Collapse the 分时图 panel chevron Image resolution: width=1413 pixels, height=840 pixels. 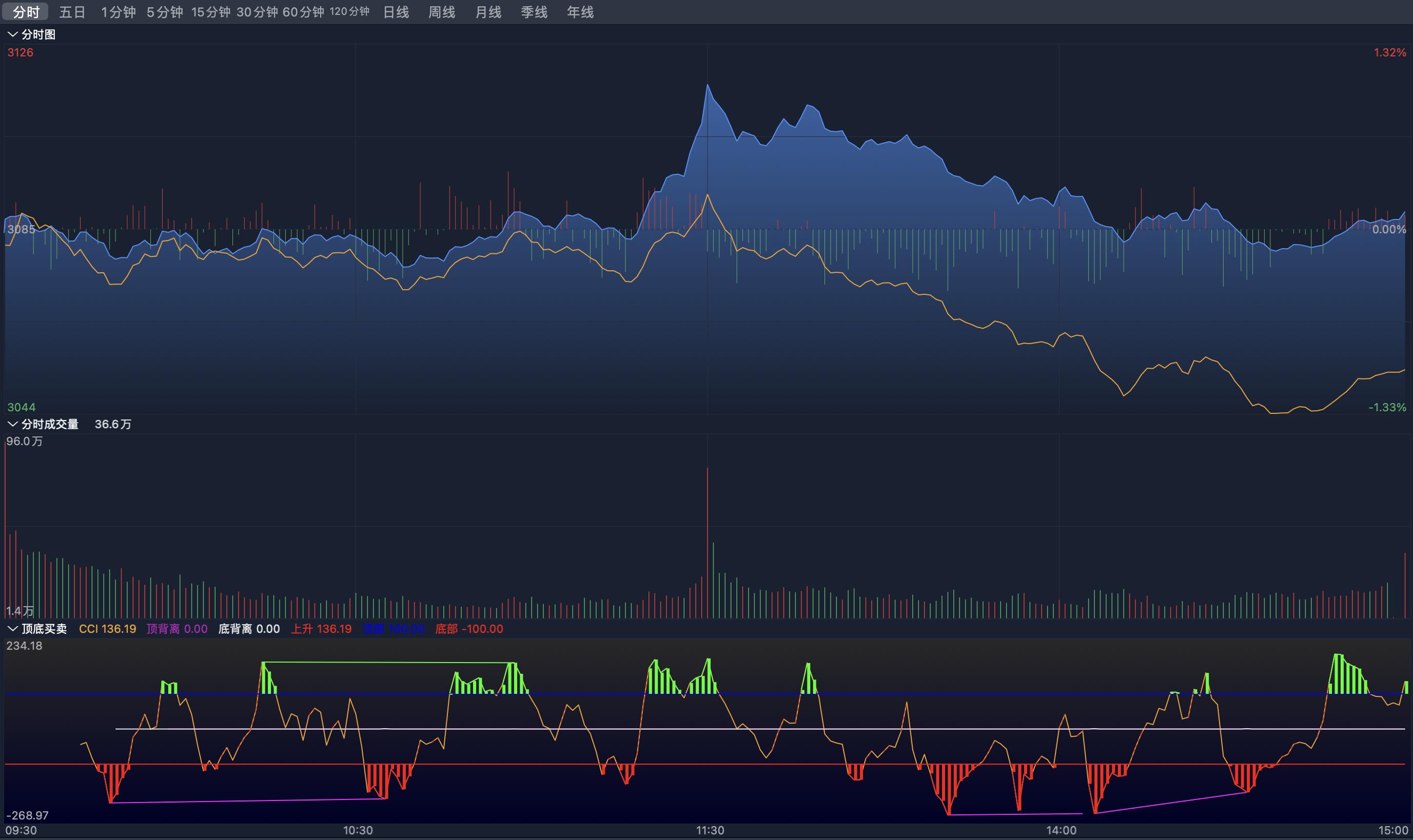[12, 34]
